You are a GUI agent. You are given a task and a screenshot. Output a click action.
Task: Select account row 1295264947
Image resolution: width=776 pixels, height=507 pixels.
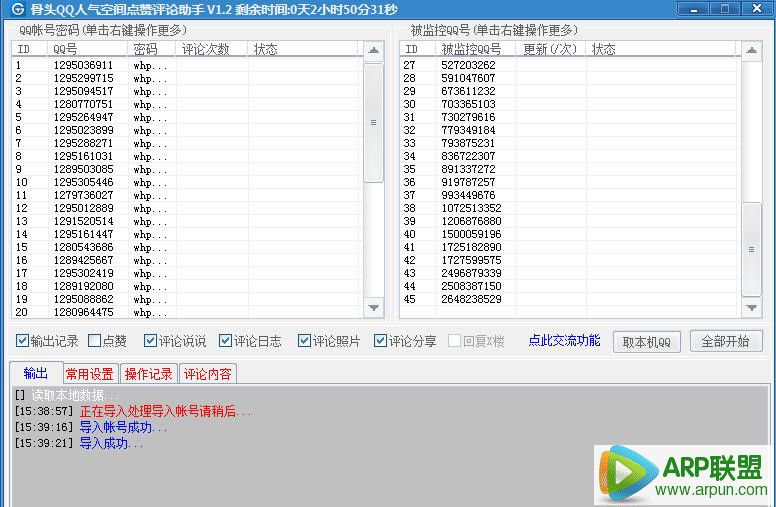coord(188,117)
